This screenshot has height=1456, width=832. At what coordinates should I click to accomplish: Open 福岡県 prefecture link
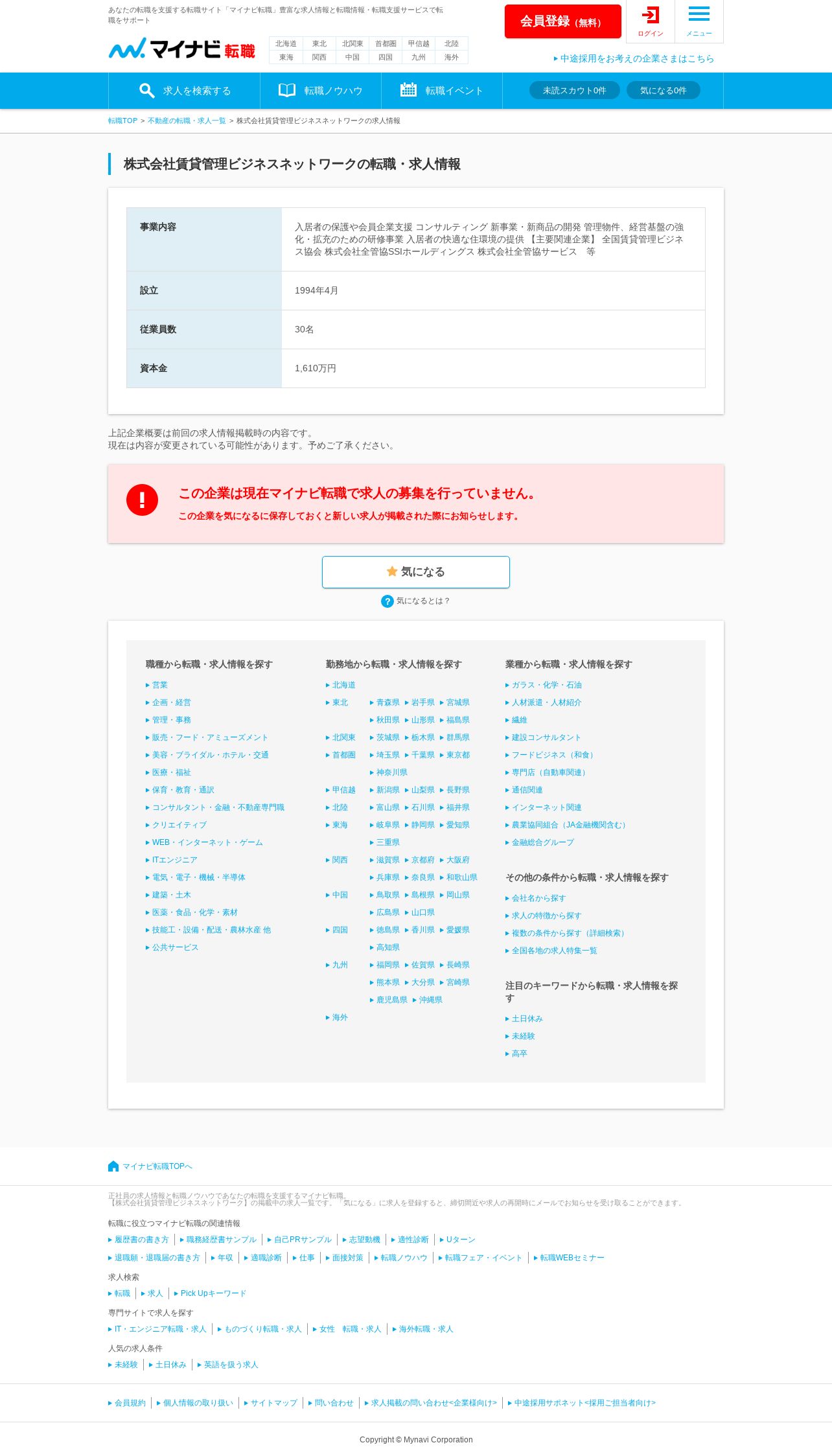tap(385, 965)
